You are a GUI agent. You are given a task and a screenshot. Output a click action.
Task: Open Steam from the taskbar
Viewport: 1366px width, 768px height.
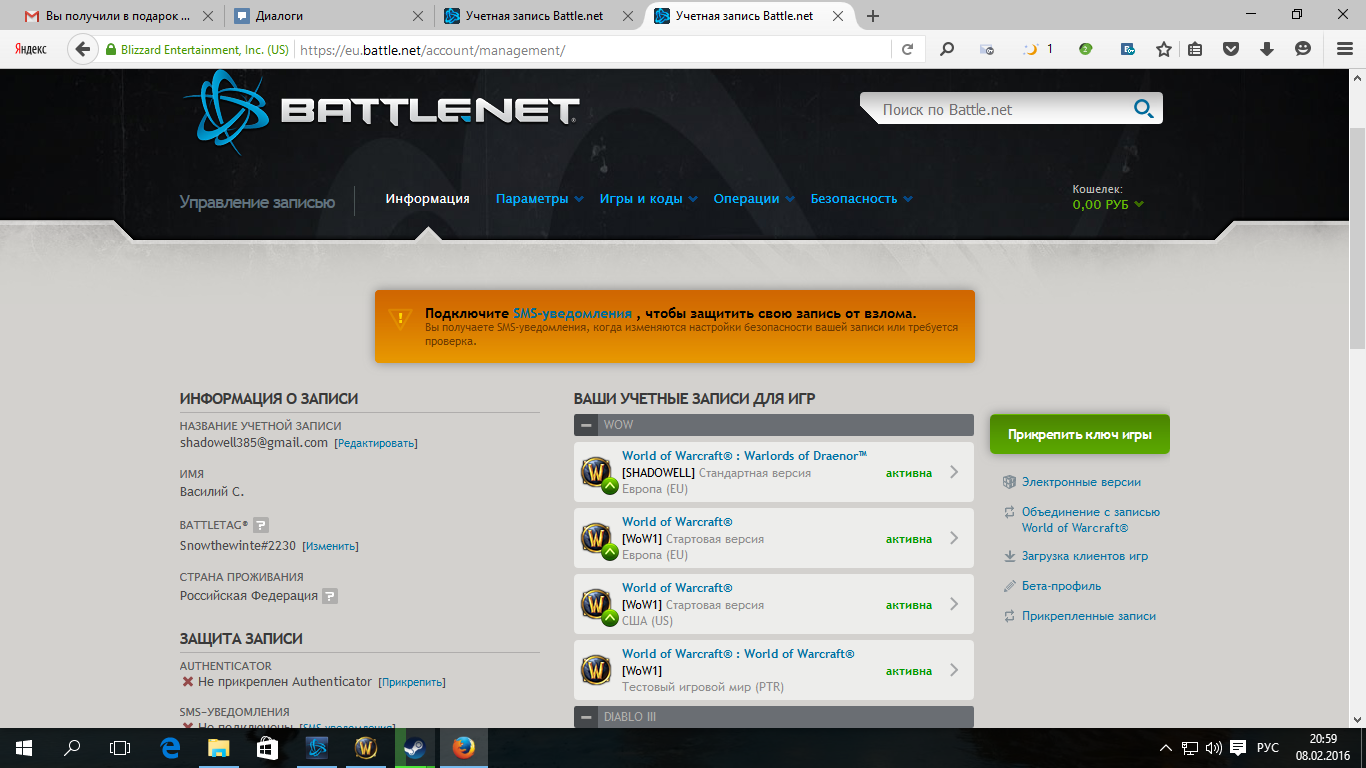(x=413, y=747)
